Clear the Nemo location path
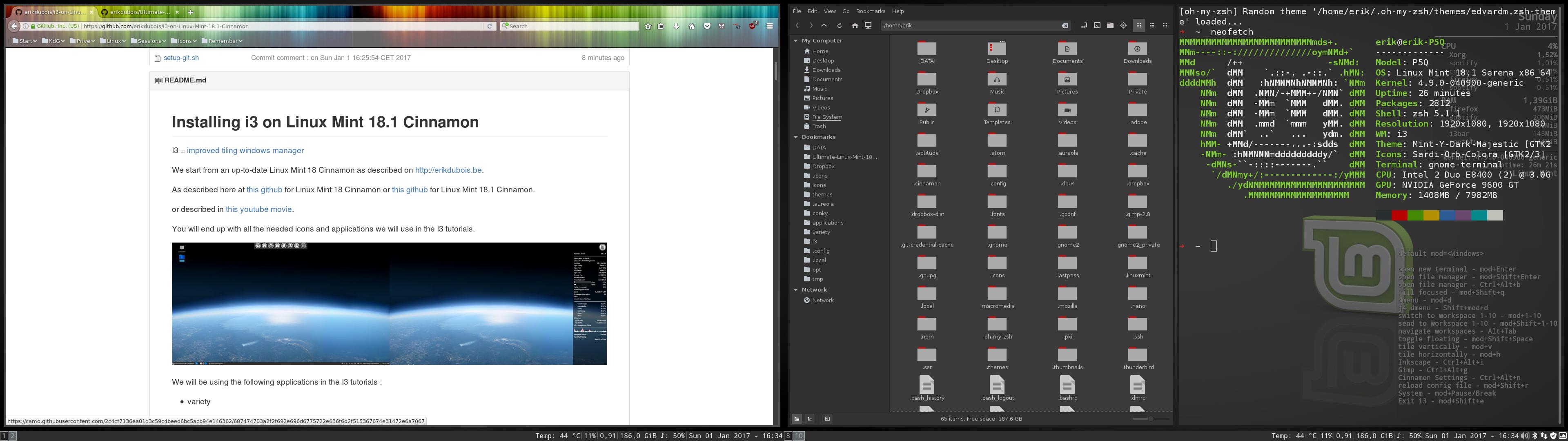Image resolution: width=1568 pixels, height=441 pixels. coord(1065,26)
